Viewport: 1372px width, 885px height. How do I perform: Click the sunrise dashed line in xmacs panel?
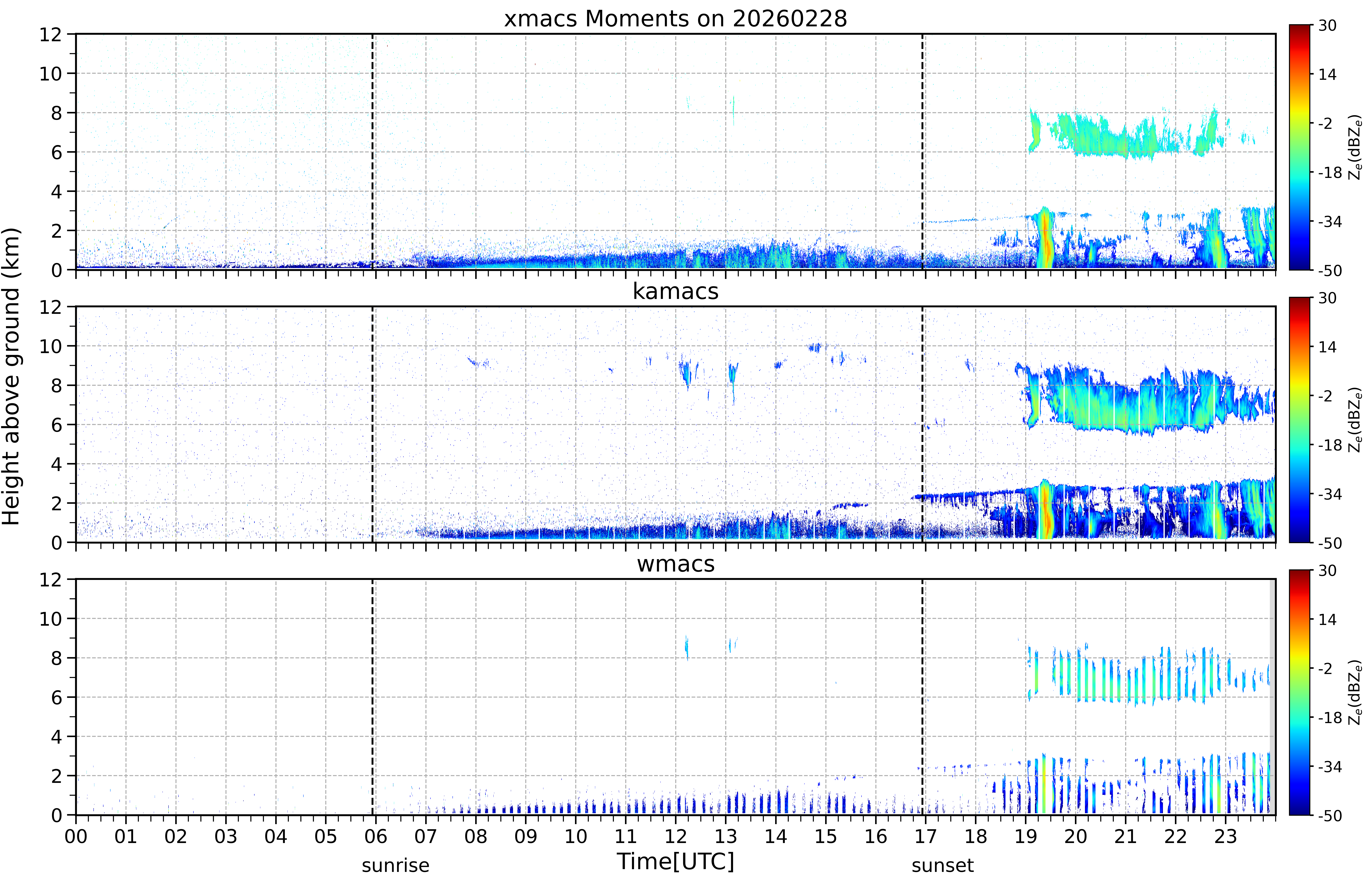click(372, 152)
